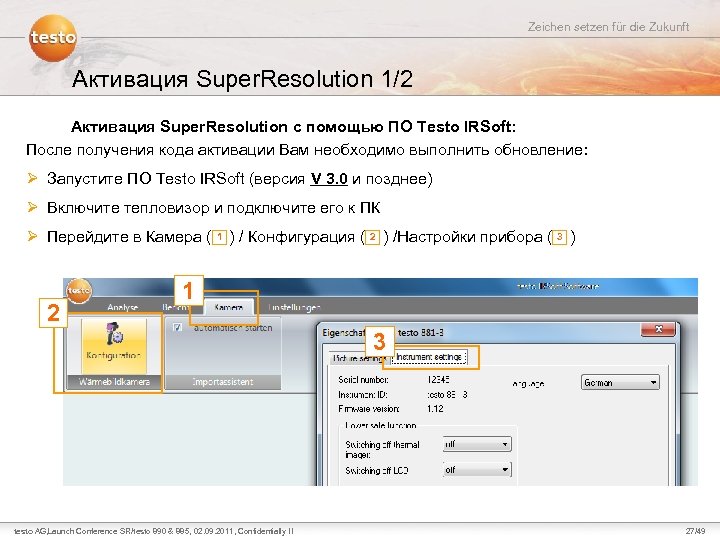
Task: Click the Serial number value 12345
Action: click(x=438, y=380)
